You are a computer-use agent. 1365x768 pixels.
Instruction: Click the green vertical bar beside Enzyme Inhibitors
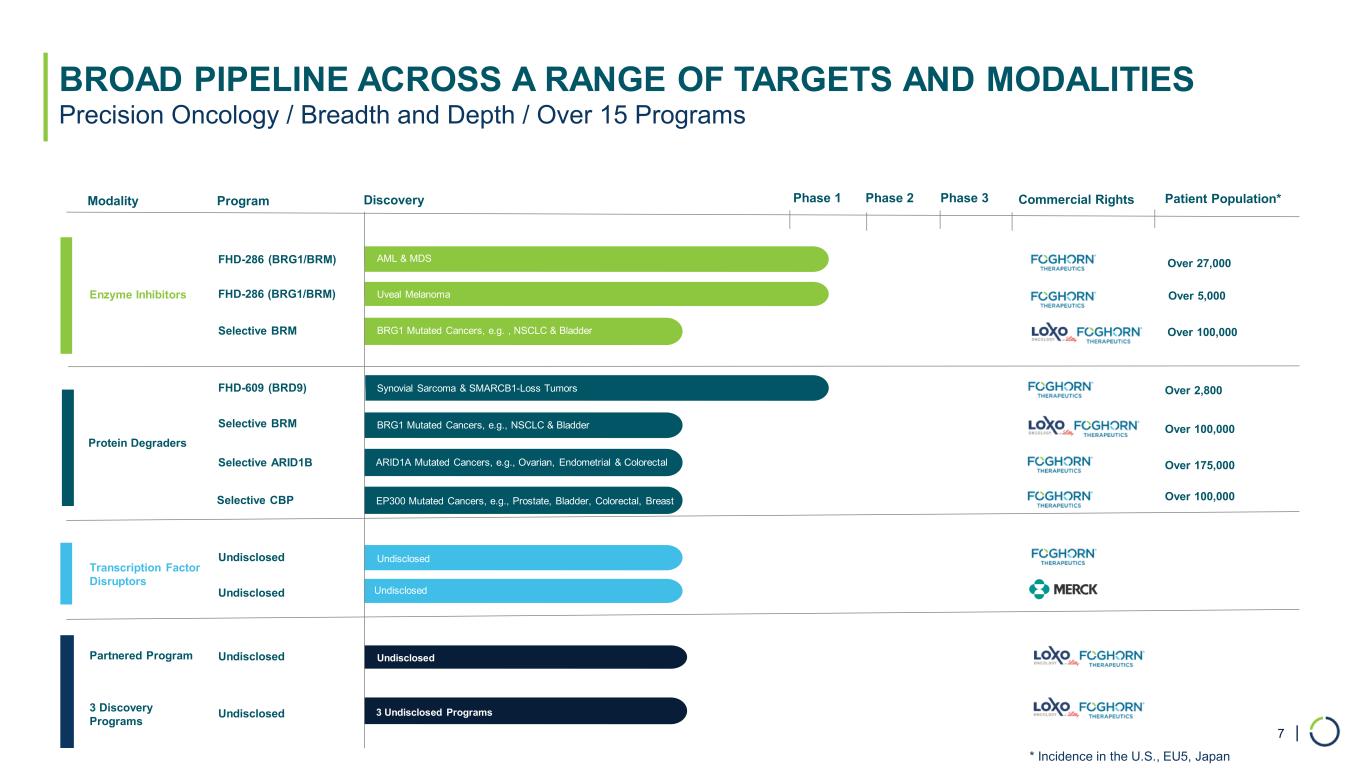67,295
